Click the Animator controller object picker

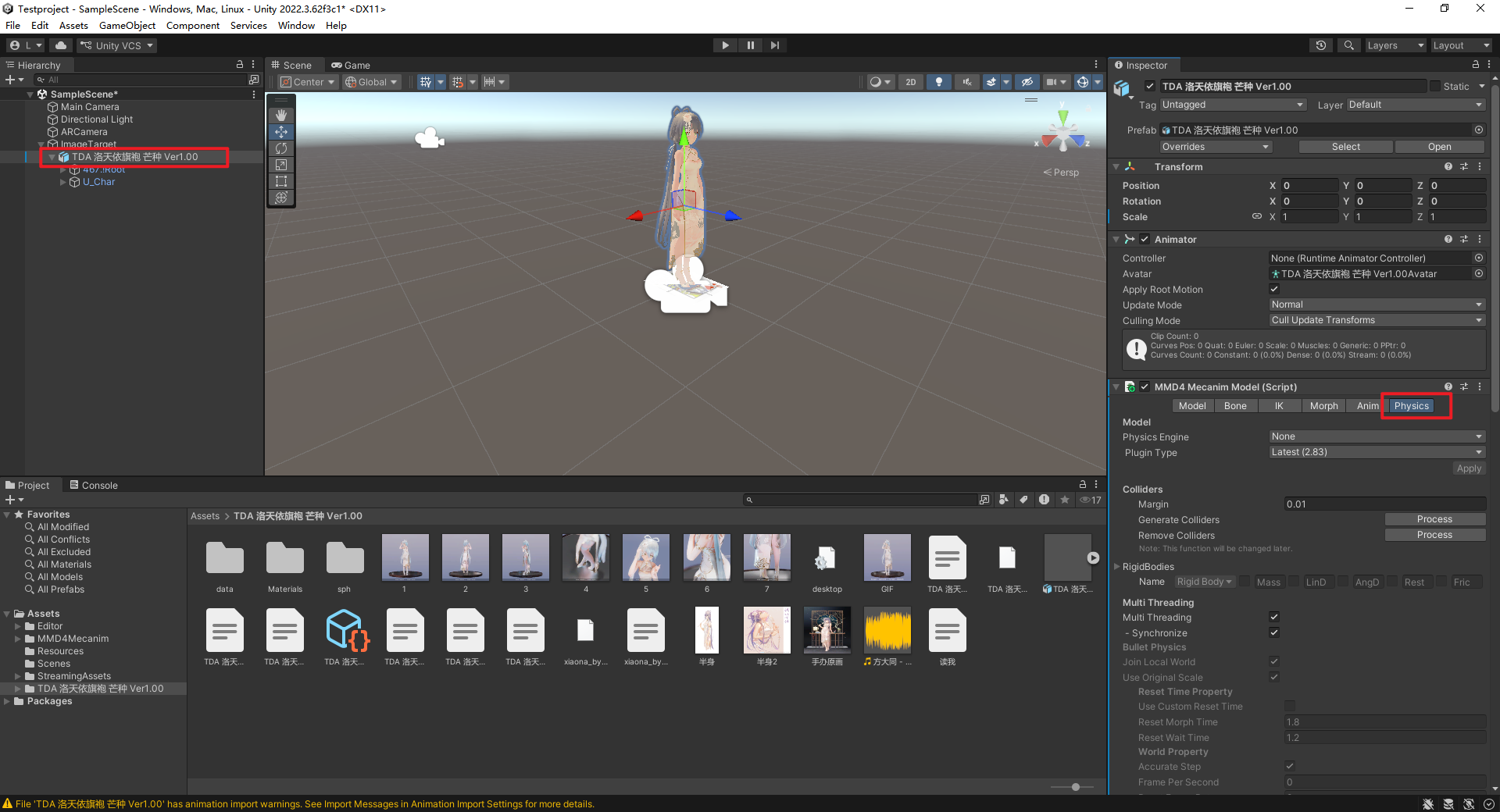[1478, 258]
